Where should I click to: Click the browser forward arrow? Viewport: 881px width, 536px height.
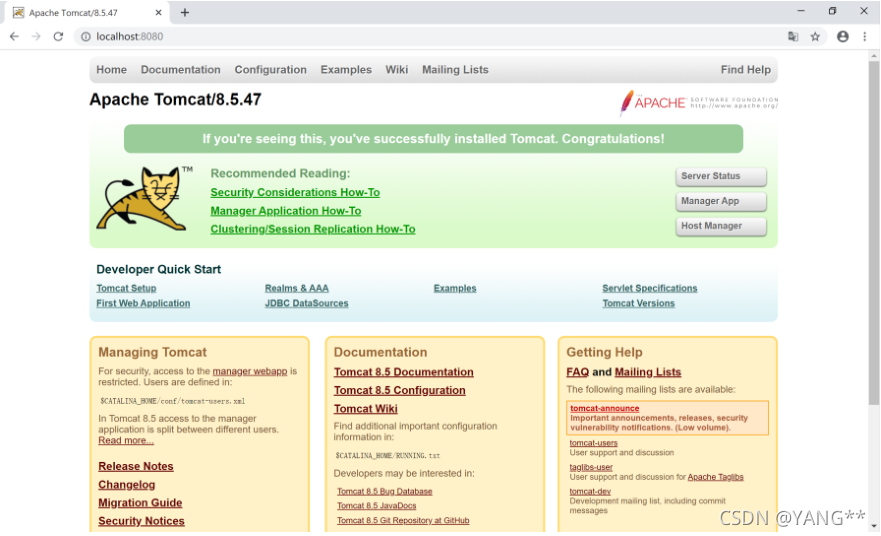tap(36, 37)
